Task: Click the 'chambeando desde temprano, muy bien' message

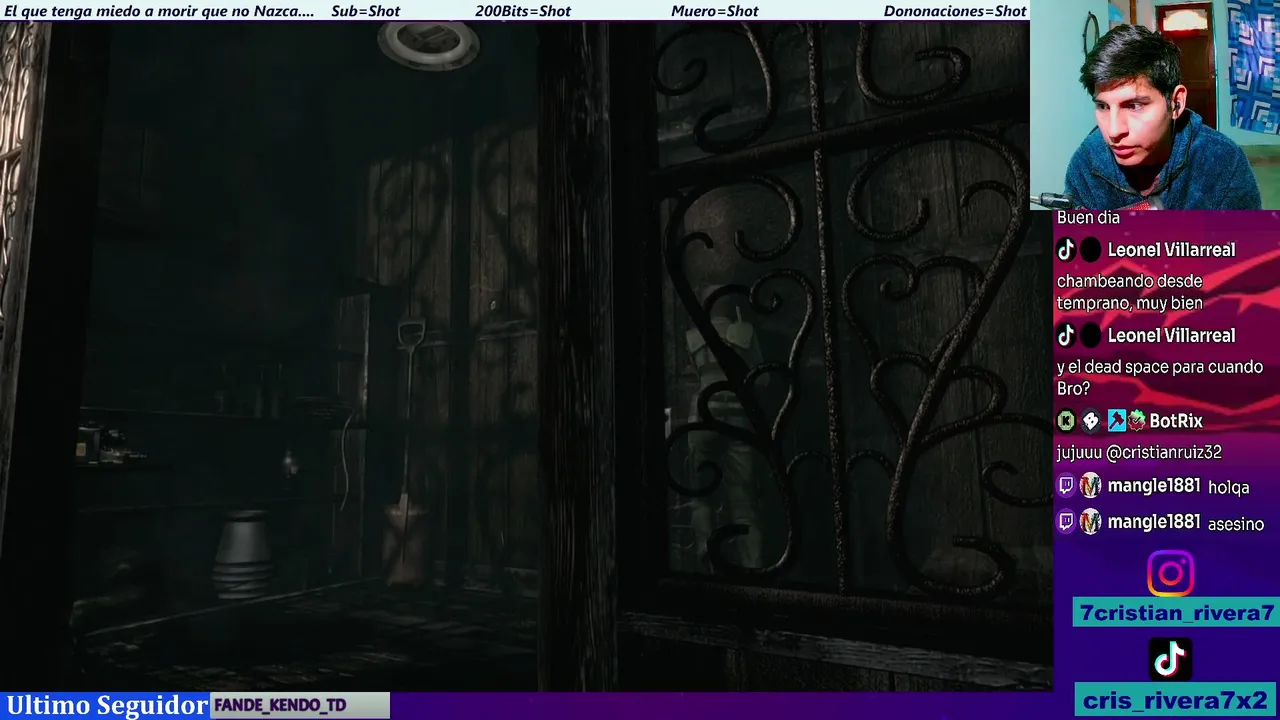Action: click(1130, 292)
